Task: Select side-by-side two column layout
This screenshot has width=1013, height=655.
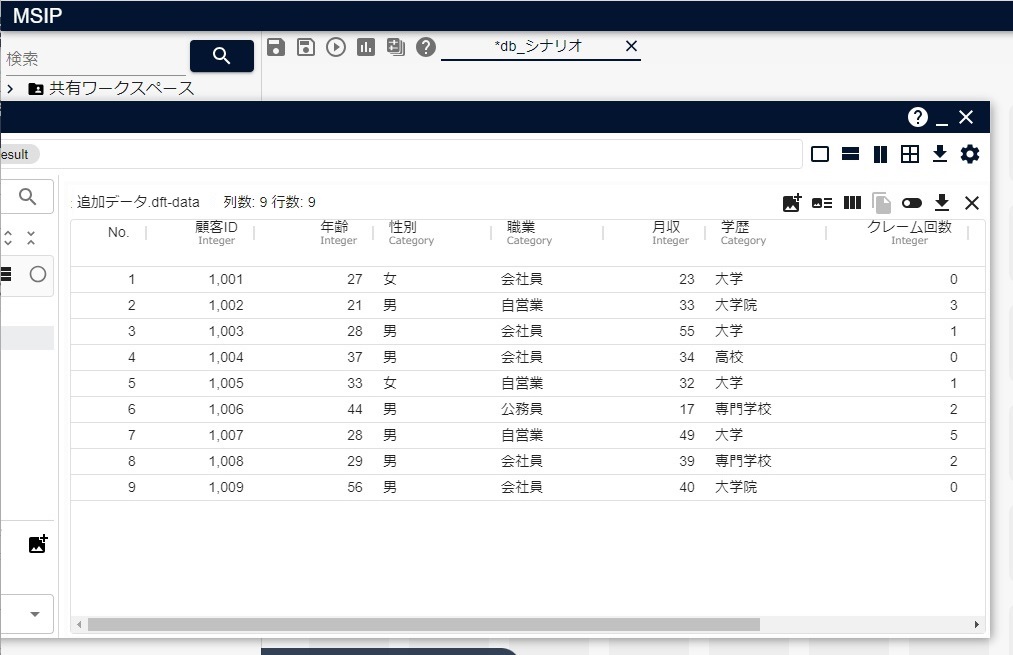Action: click(880, 154)
